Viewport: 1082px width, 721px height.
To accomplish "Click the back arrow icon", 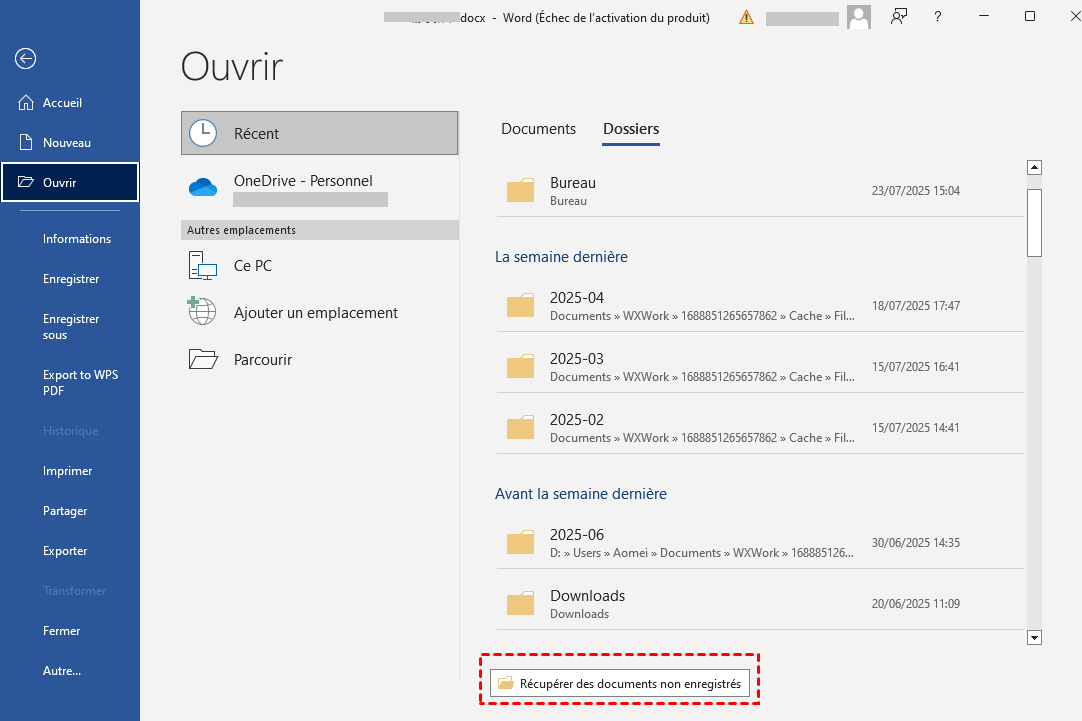I will click(x=25, y=59).
